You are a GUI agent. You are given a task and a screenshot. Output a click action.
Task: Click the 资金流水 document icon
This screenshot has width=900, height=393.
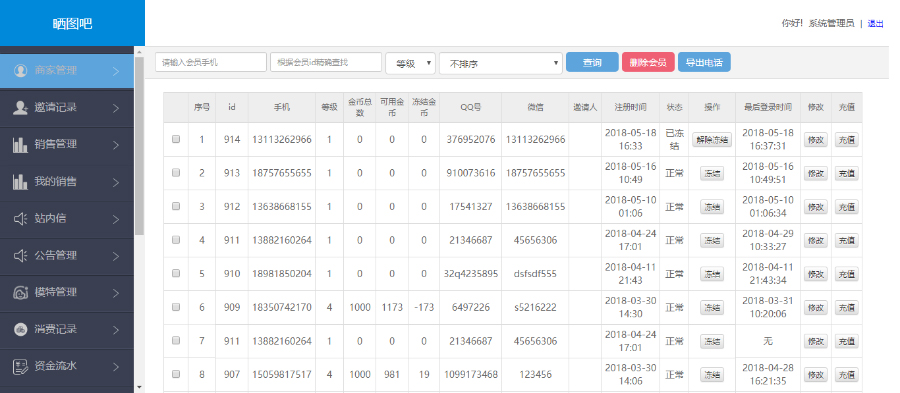pyautogui.click(x=21, y=367)
